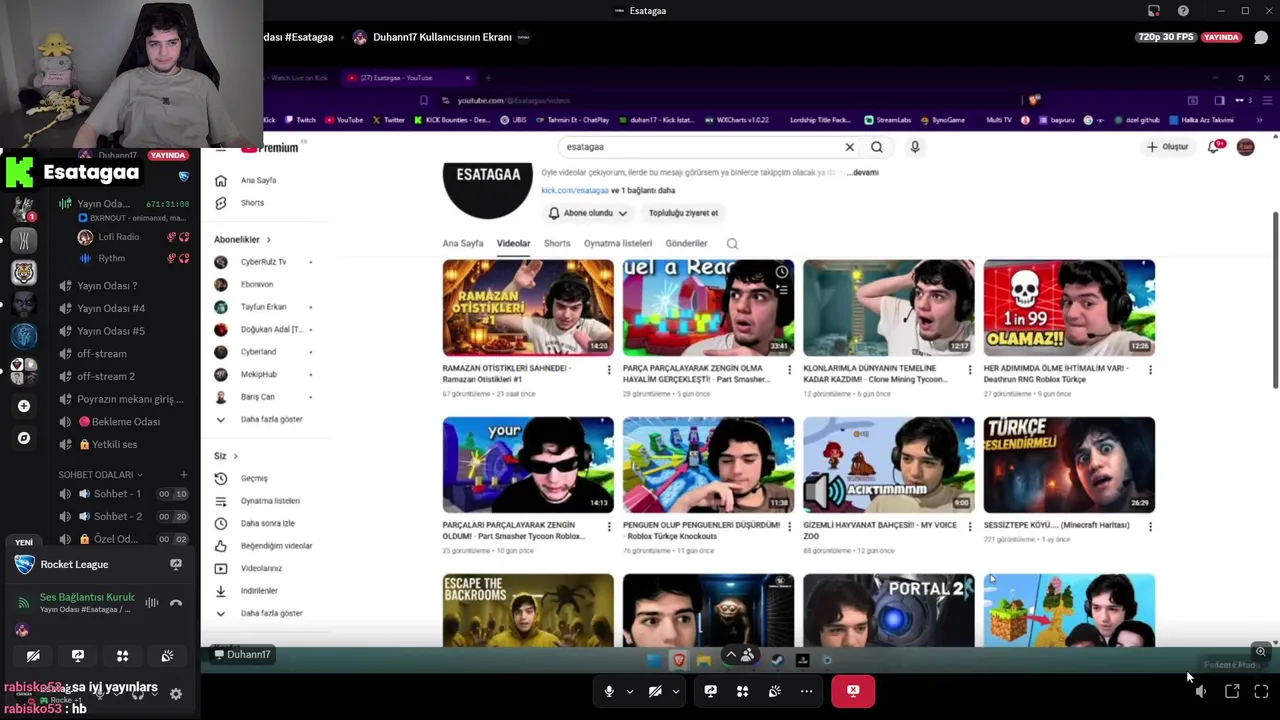Click YouTube voice search microphone icon
Image resolution: width=1280 pixels, height=720 pixels.
pos(914,147)
